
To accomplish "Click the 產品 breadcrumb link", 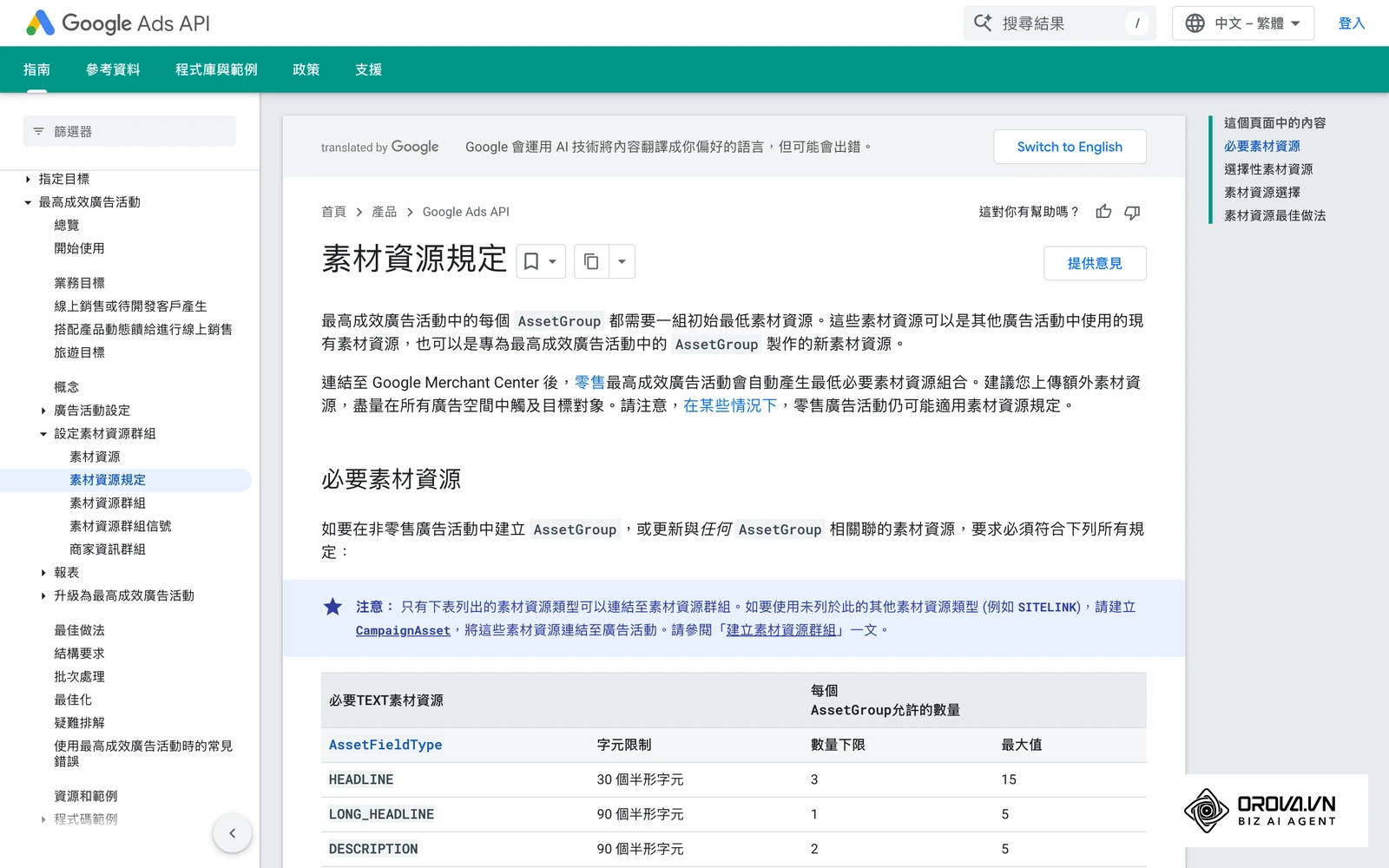I will 385,212.
